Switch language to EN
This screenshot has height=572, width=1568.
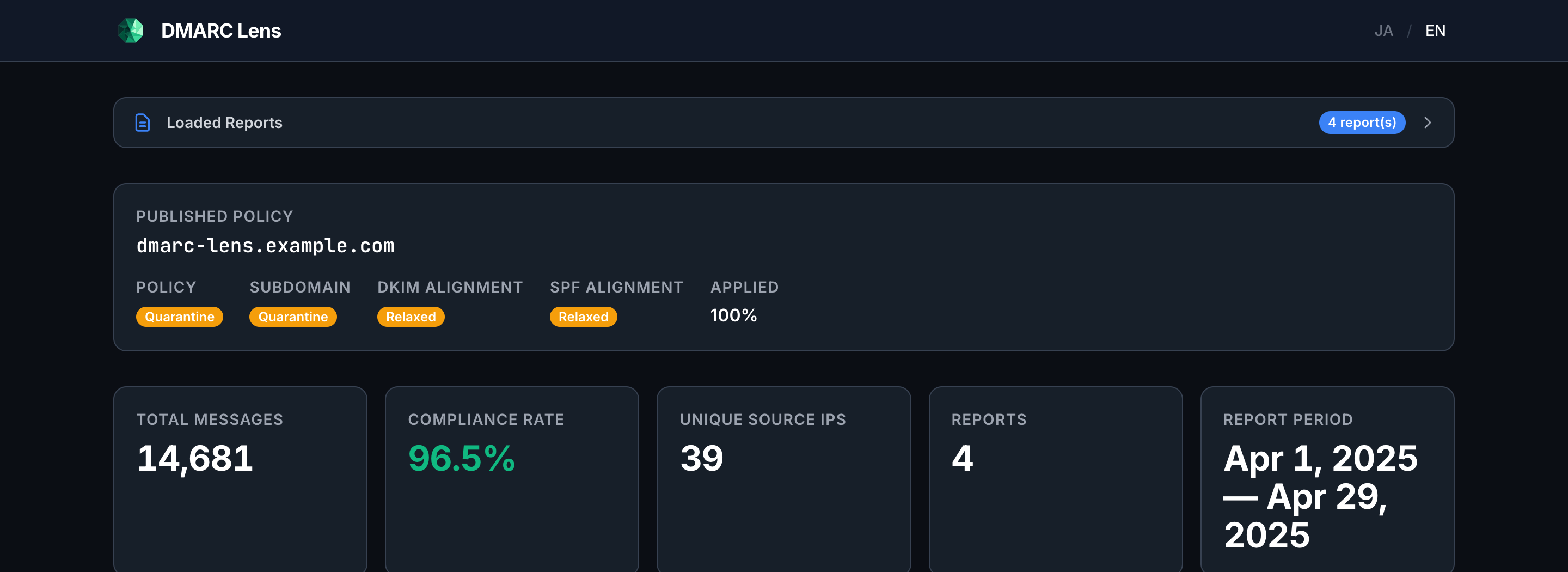[1435, 31]
